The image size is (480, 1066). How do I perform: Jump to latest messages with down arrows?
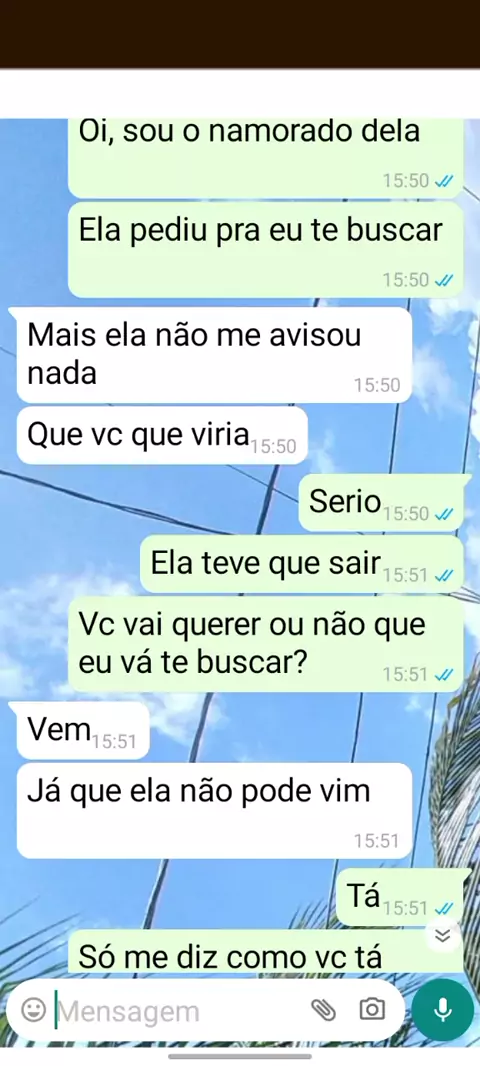point(443,936)
